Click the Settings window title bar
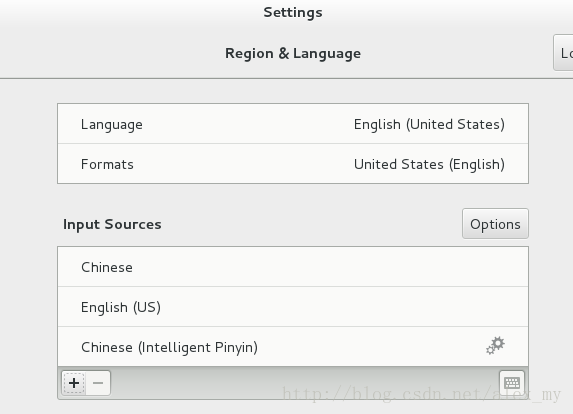This screenshot has height=414, width=573. 293,12
